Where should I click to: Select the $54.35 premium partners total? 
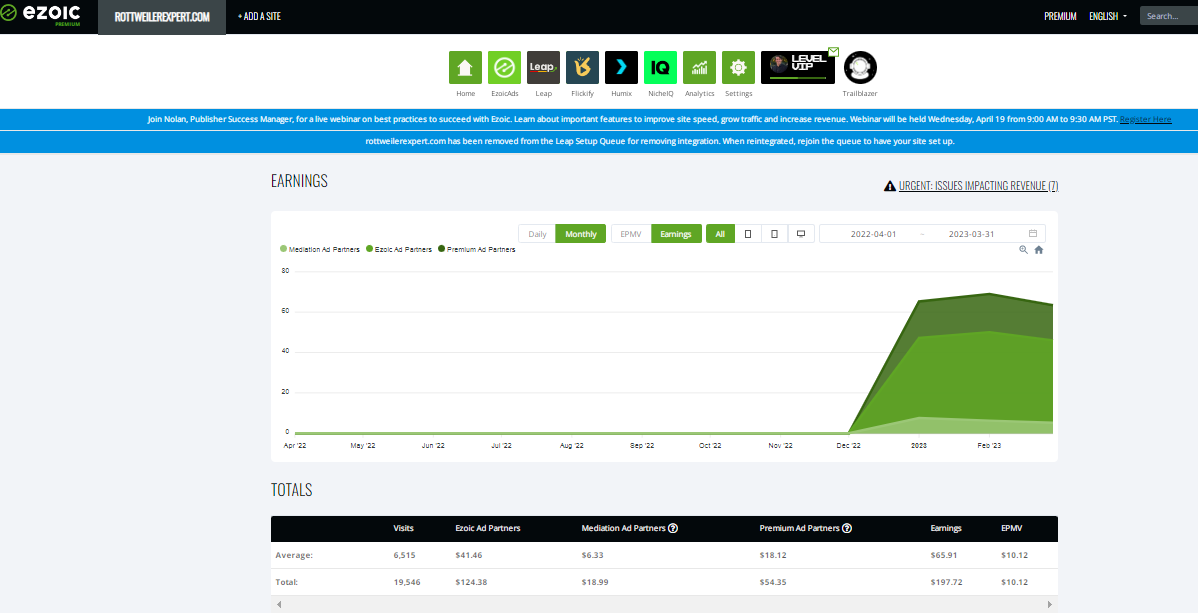click(773, 582)
